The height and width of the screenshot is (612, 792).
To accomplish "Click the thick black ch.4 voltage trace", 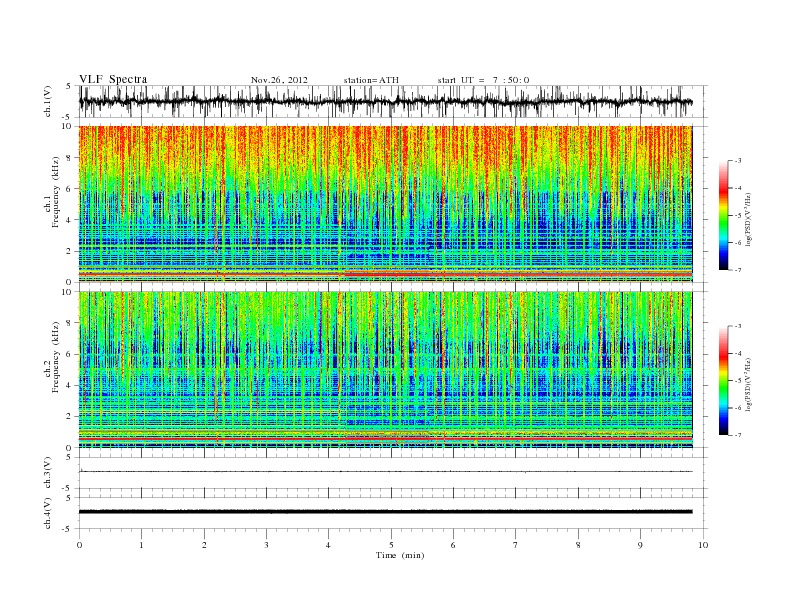I will [385, 512].
